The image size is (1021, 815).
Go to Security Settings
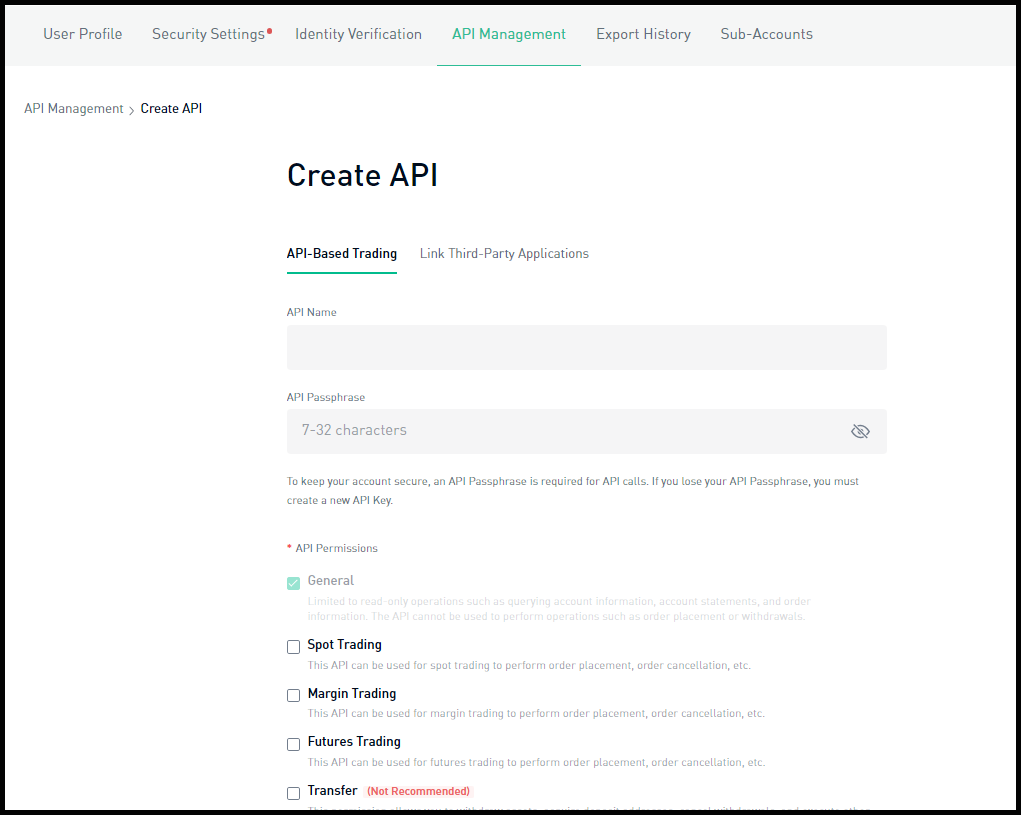point(208,34)
